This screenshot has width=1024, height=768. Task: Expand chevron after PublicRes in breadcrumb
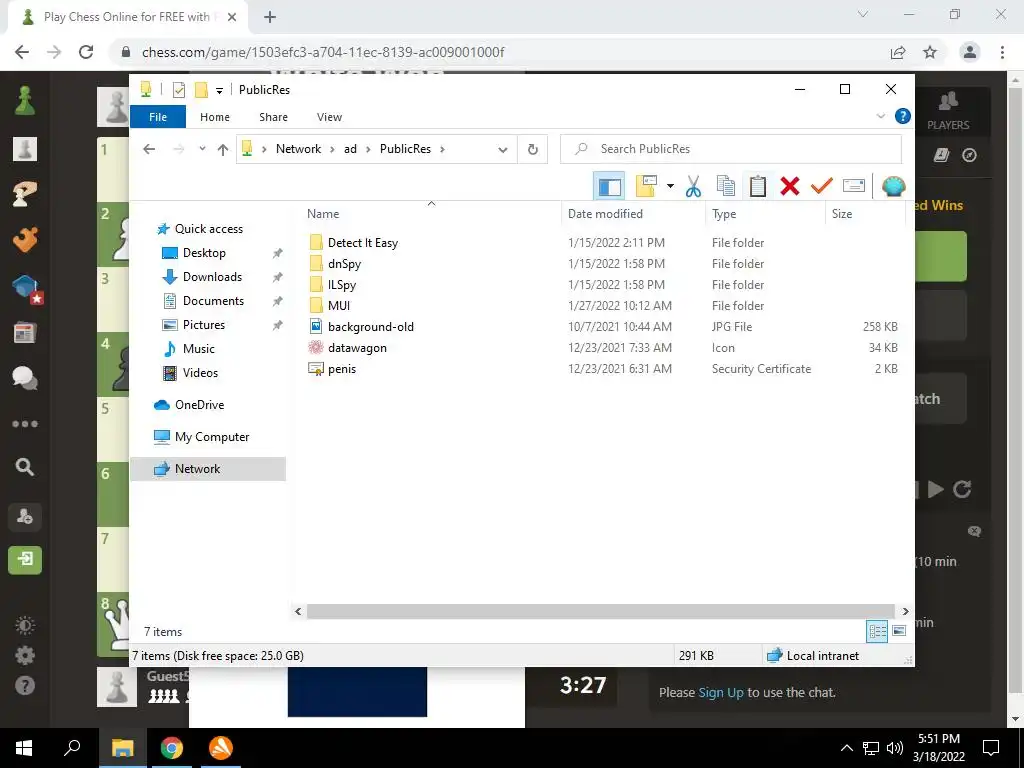click(442, 149)
